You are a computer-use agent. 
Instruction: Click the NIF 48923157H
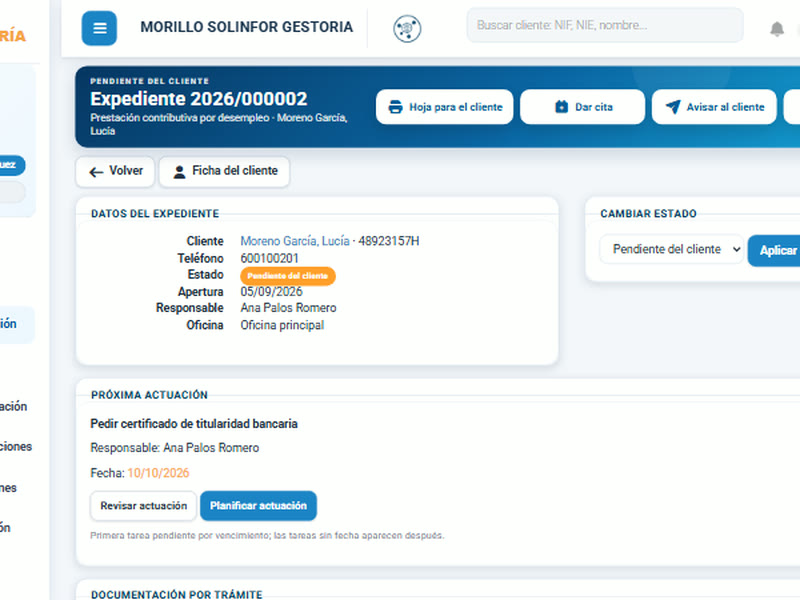click(x=389, y=241)
